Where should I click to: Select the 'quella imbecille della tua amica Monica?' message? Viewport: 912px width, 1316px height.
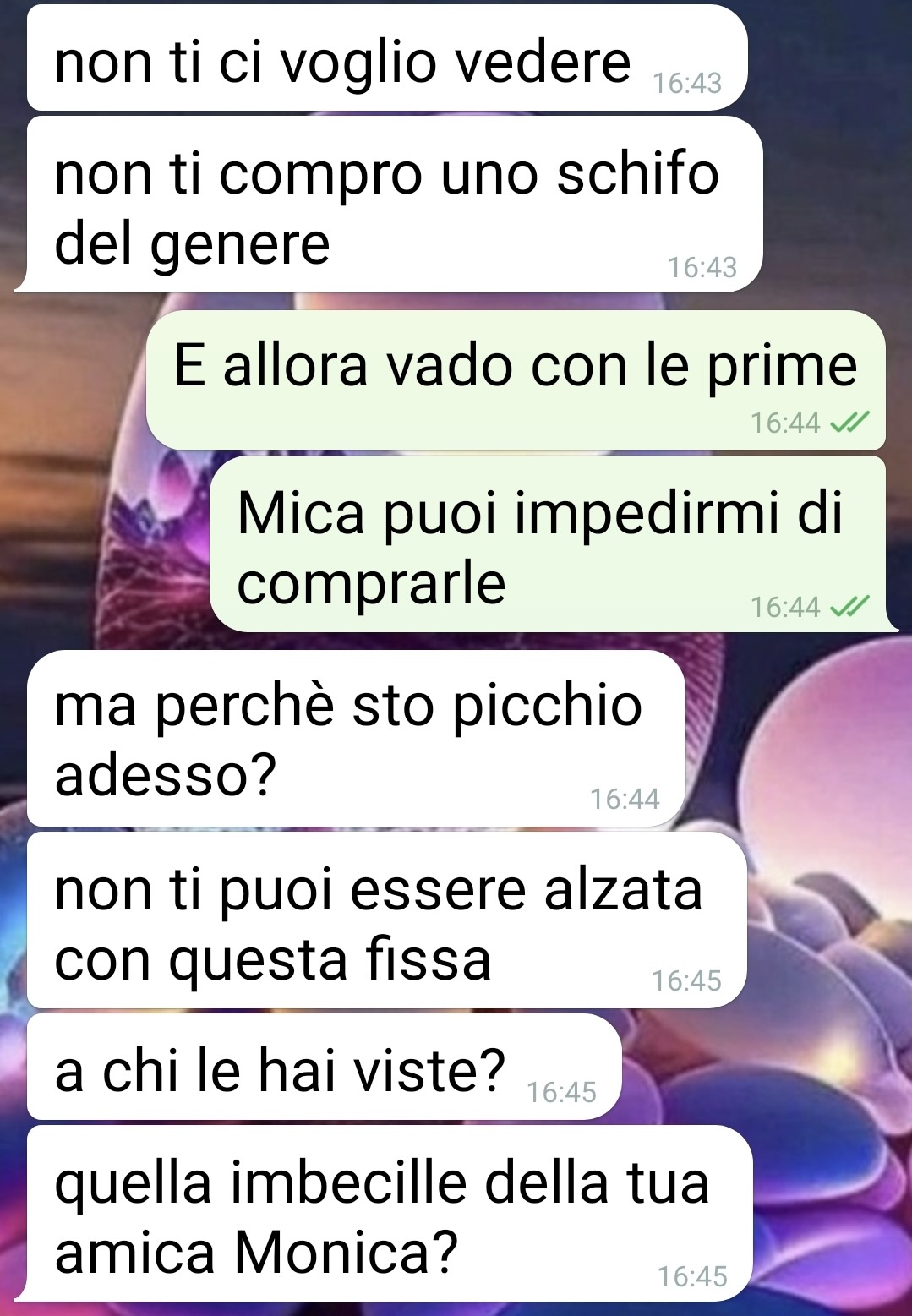[390, 1214]
